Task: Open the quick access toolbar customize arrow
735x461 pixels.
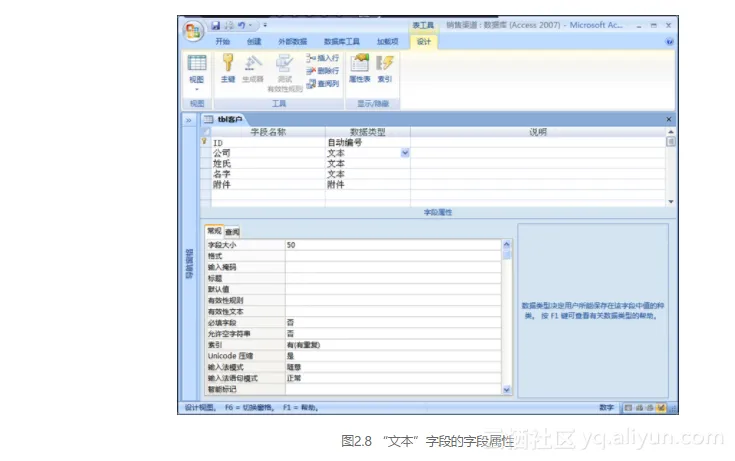Action: pos(265,25)
